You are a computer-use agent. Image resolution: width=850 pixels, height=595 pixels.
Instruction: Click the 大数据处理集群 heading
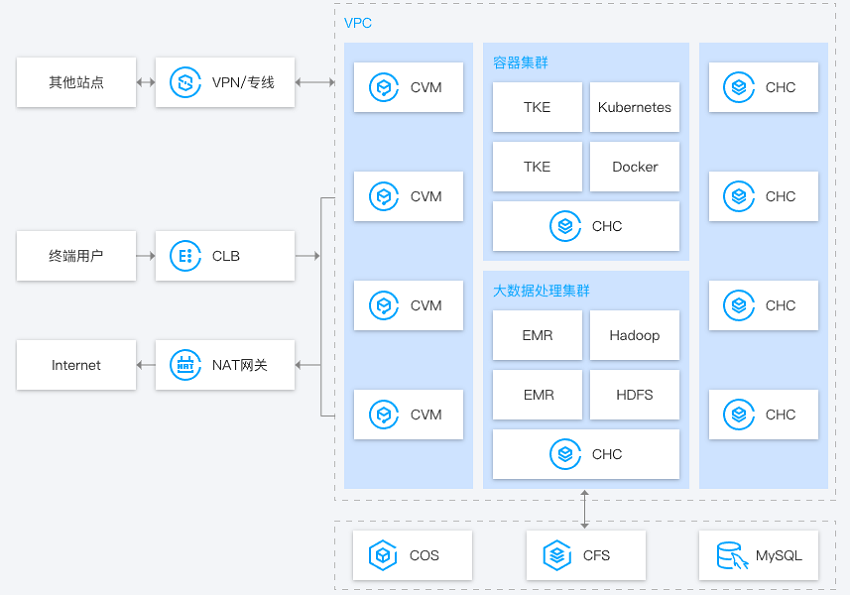[541, 291]
